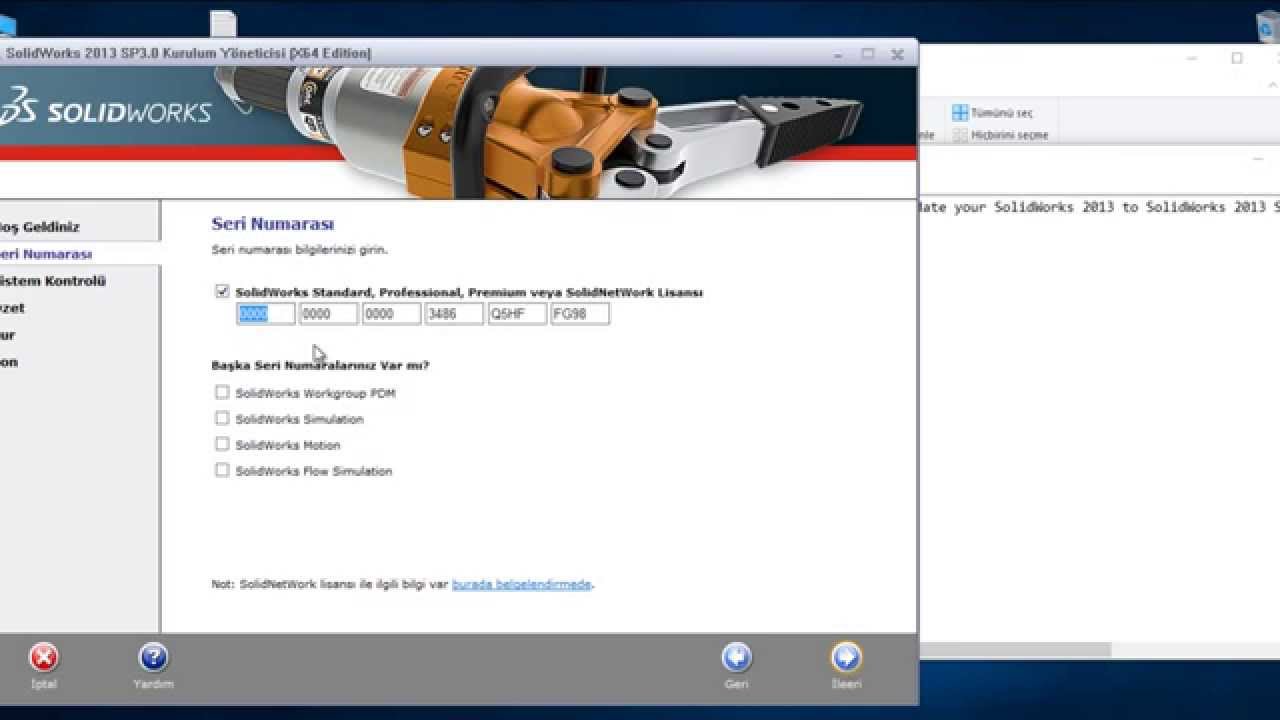
Task: Click the Seri Numarası page heading
Action: (x=273, y=224)
